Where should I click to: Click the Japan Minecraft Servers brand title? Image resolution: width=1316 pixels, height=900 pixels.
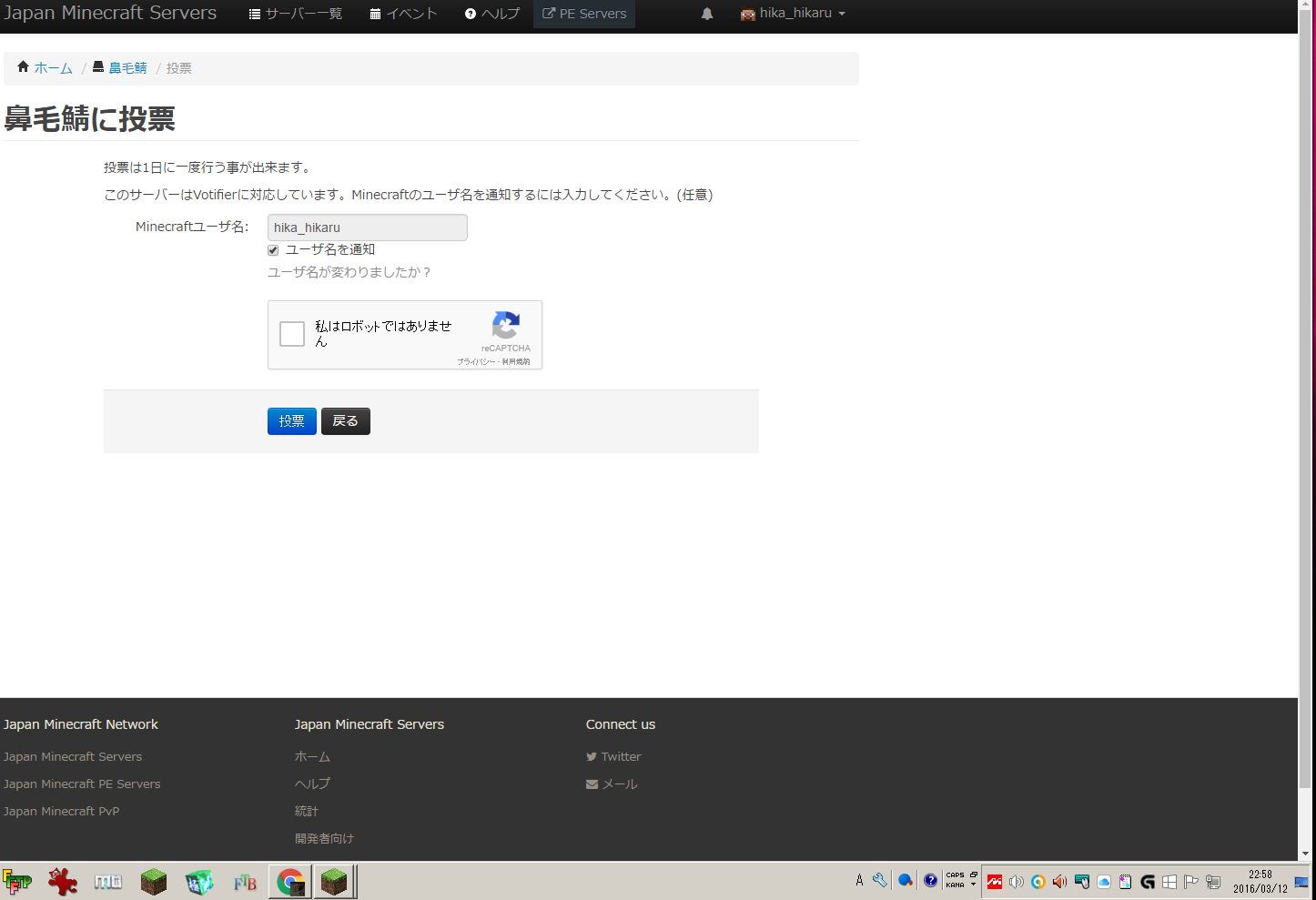[110, 13]
